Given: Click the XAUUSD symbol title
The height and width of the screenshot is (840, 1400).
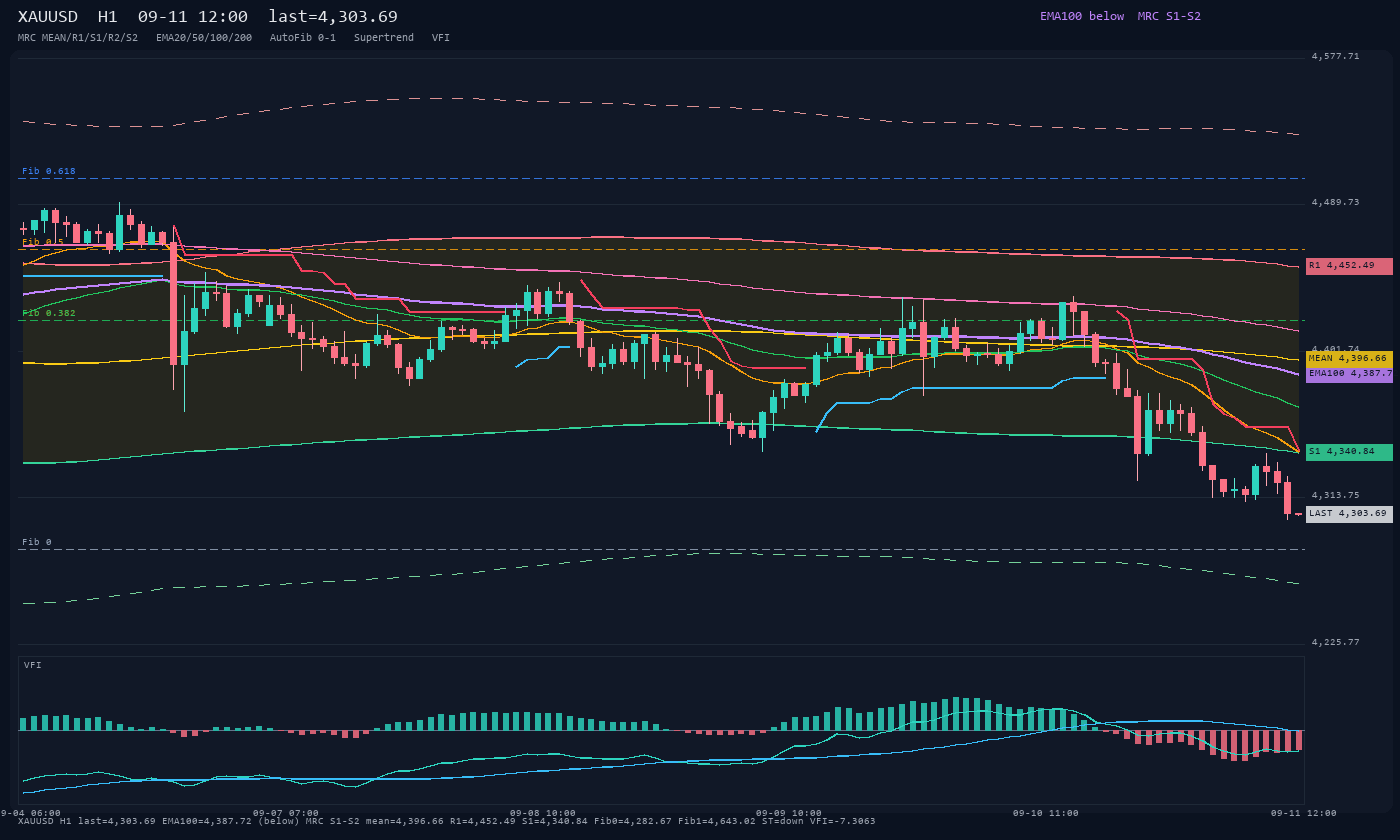Looking at the screenshot, I should (x=48, y=17).
